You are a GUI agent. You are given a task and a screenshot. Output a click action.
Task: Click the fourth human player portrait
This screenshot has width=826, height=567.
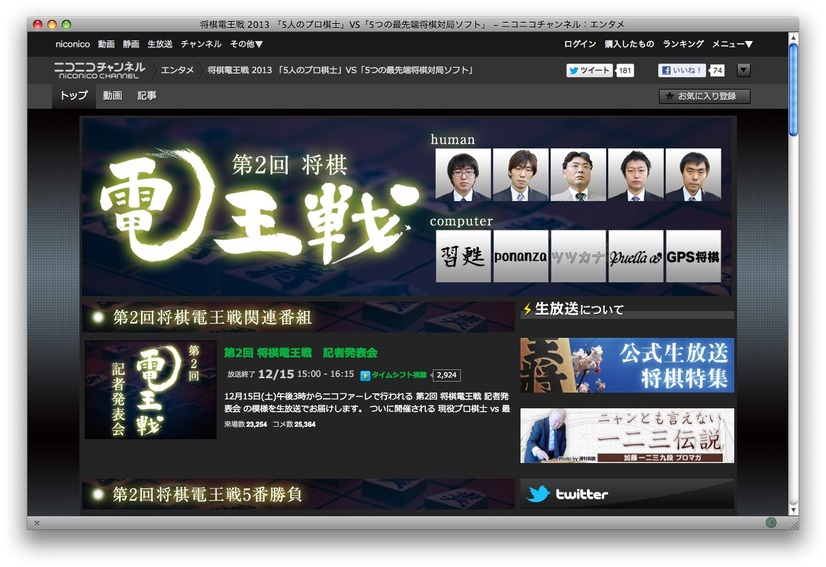635,174
